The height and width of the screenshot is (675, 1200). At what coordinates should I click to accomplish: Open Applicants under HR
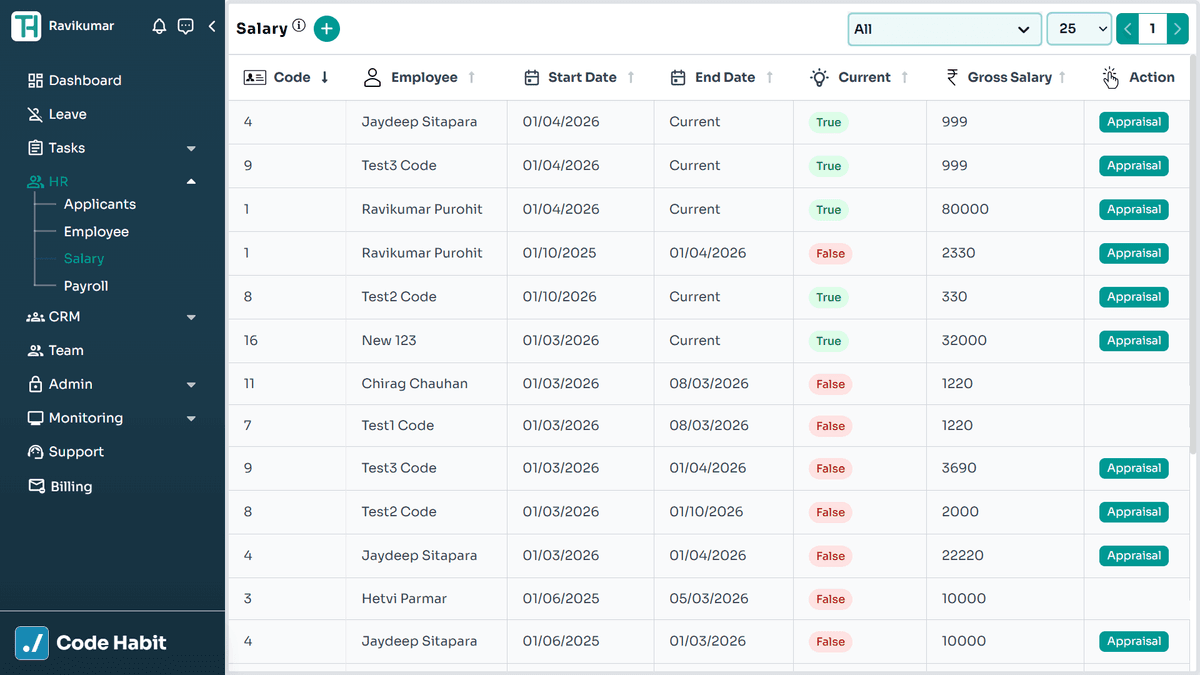(x=100, y=204)
